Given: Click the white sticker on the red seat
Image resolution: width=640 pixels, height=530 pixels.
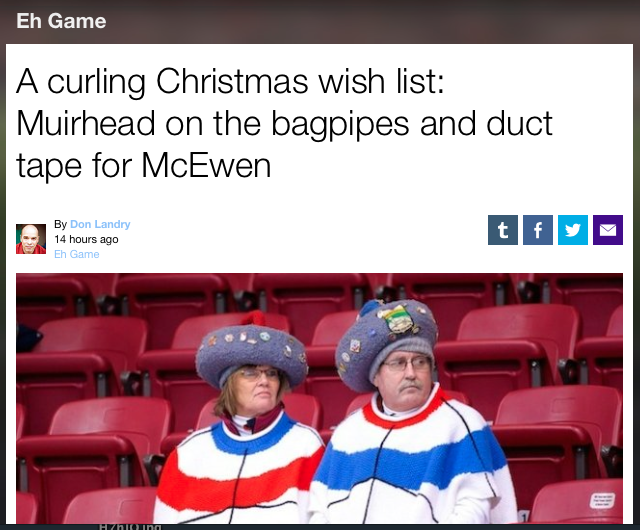Looking at the screenshot, I should [602, 500].
